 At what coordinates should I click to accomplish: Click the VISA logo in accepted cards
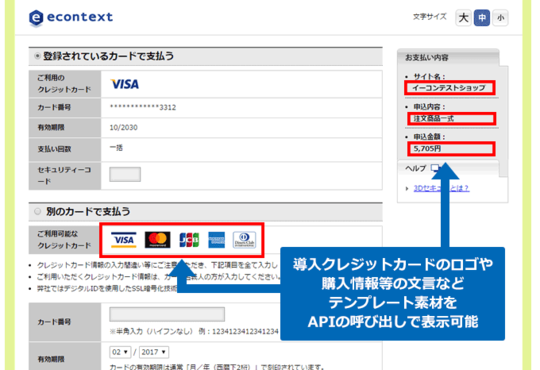click(124, 240)
